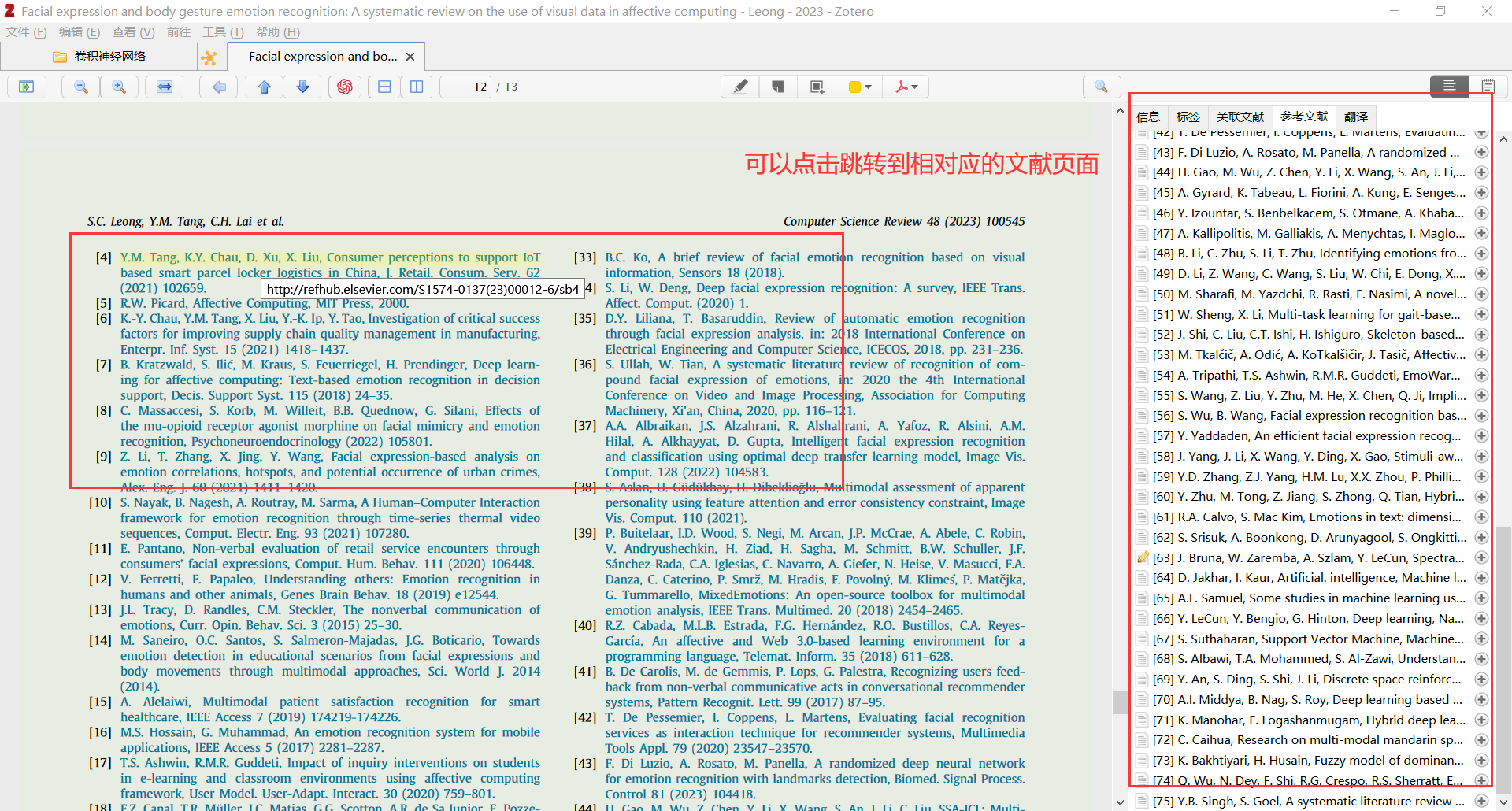Viewport: 1512px width, 811px height.
Task: Add reference [43] F. Di Luzio
Action: (x=1481, y=152)
